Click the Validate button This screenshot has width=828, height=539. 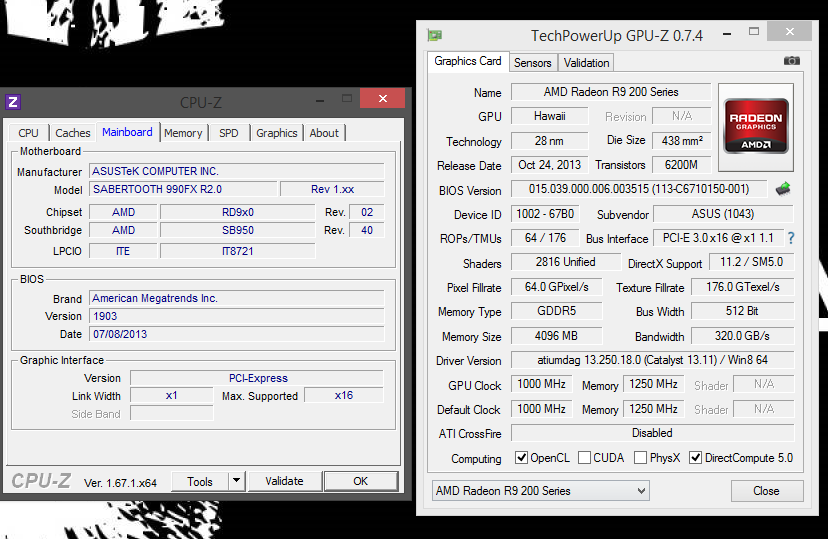(285, 481)
